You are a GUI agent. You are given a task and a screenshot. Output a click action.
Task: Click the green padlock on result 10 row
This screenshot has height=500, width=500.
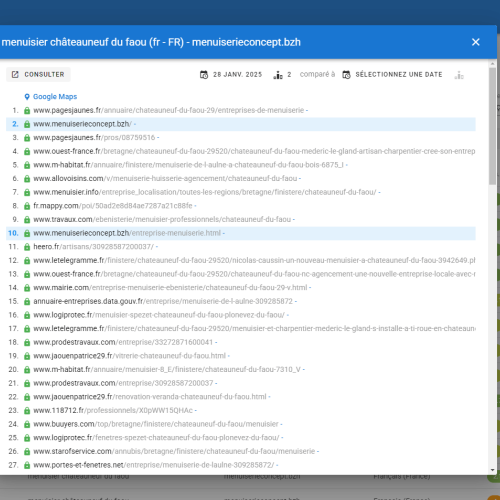coord(27,234)
